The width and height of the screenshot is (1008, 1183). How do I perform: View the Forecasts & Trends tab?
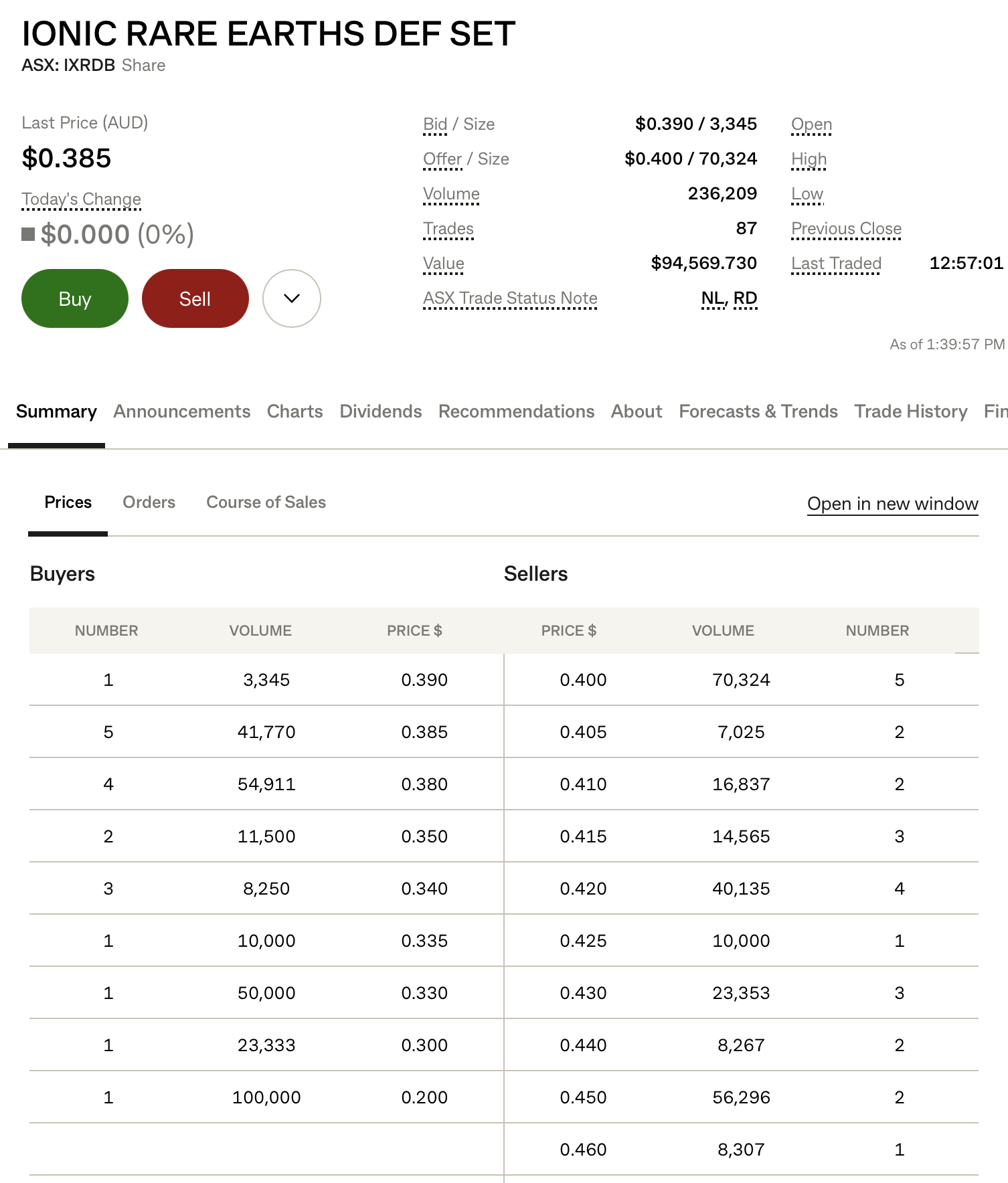(758, 412)
